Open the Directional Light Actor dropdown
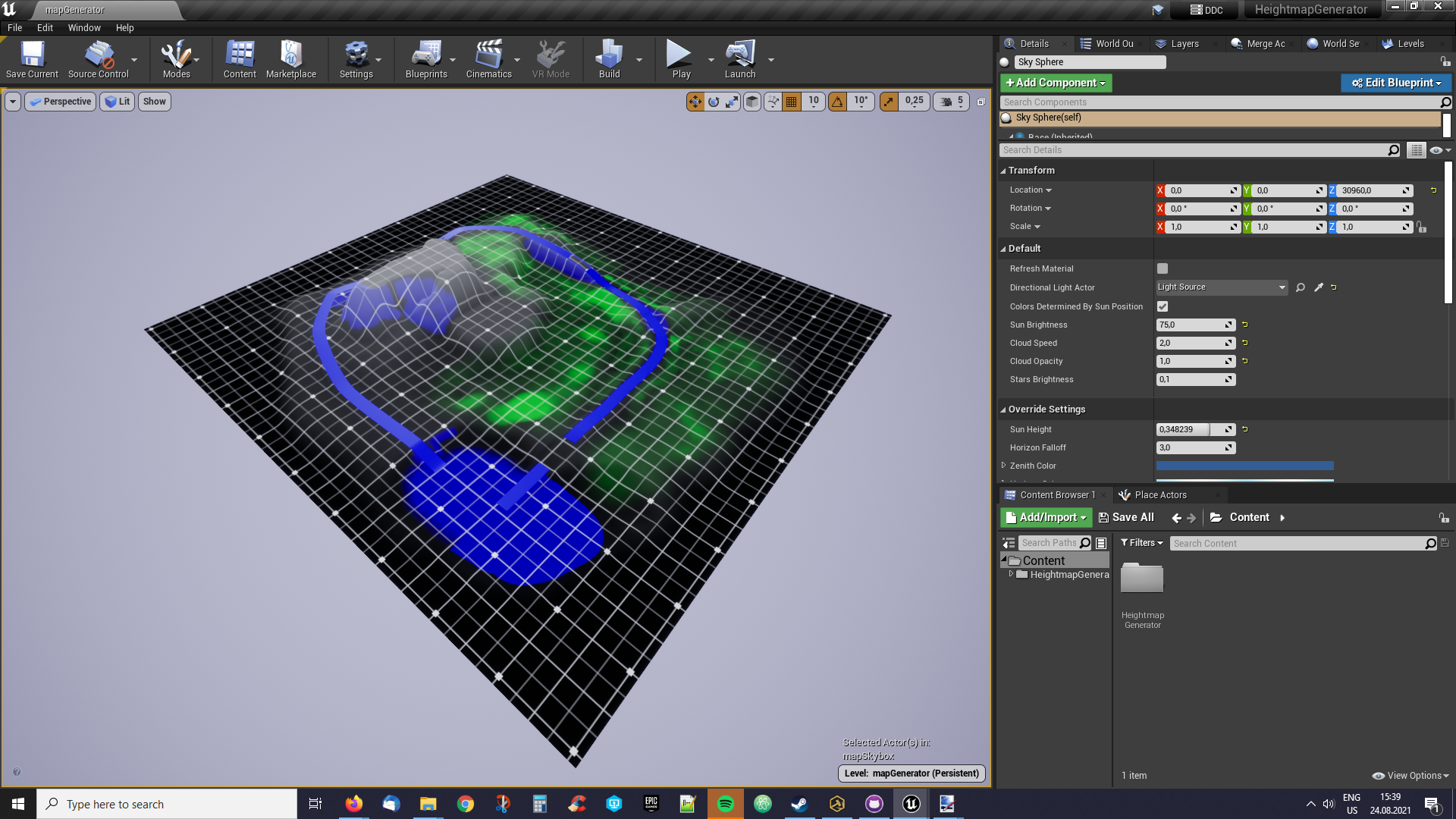Image resolution: width=1456 pixels, height=819 pixels. click(1281, 287)
